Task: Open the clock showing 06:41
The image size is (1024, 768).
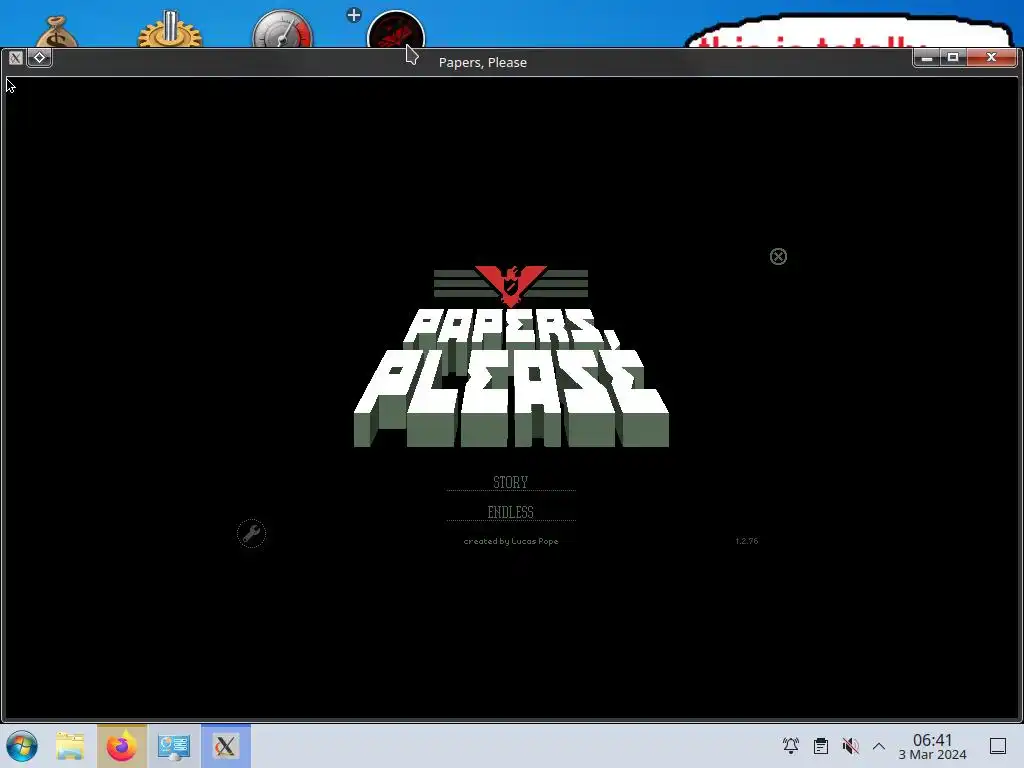Action: (x=933, y=746)
